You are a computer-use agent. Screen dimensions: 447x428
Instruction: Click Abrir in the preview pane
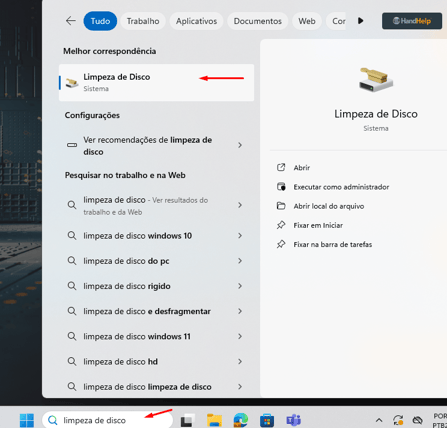[302, 168]
